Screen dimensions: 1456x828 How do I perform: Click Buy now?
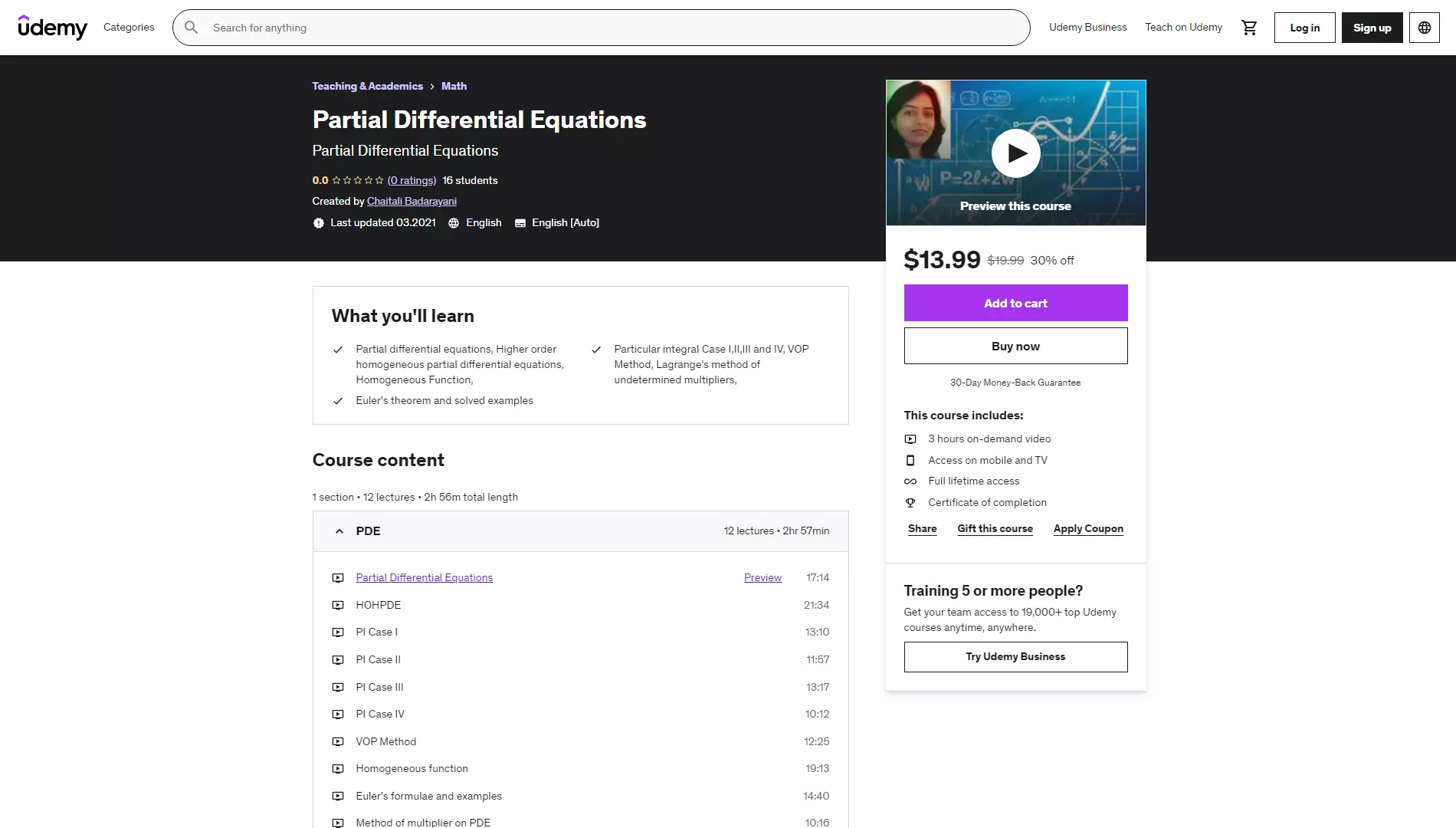pyautogui.click(x=1015, y=346)
